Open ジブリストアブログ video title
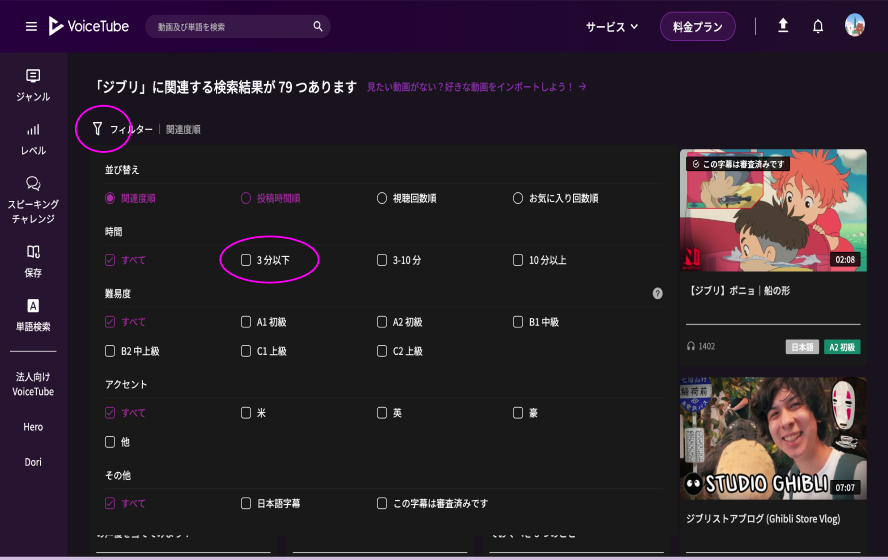 [763, 519]
